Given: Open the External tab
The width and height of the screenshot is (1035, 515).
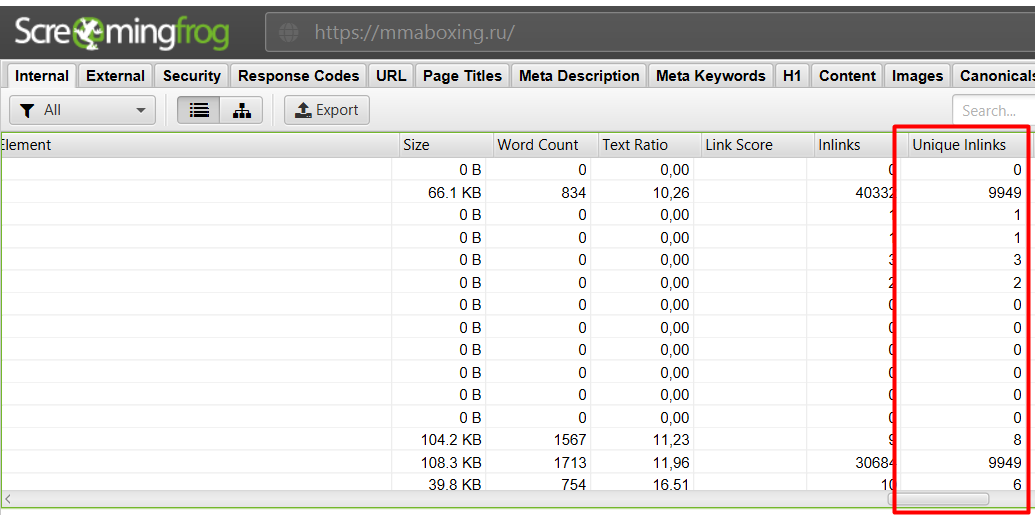Looking at the screenshot, I should (115, 76).
